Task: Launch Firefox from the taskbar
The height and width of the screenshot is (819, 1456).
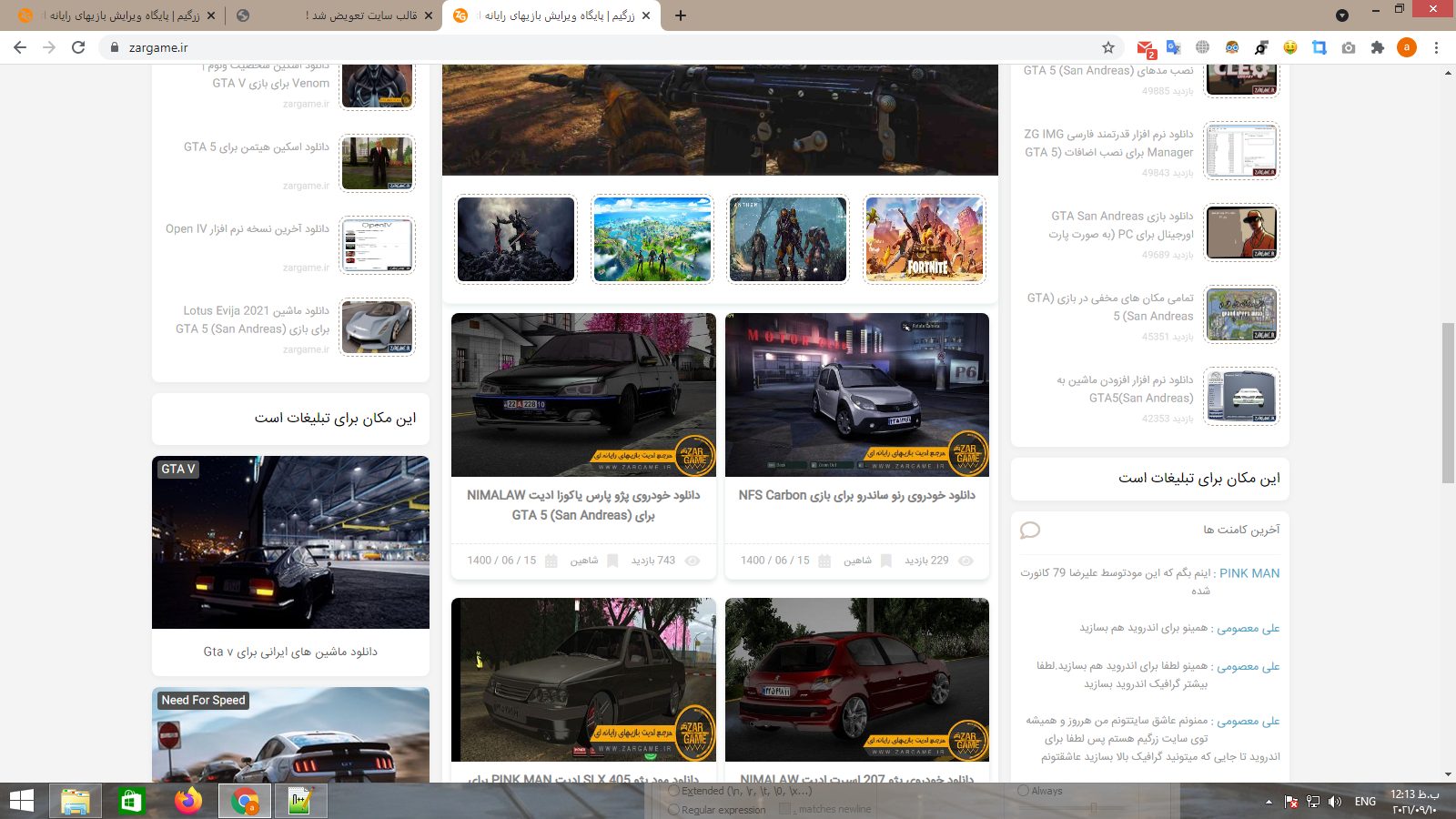Action: coord(188,801)
